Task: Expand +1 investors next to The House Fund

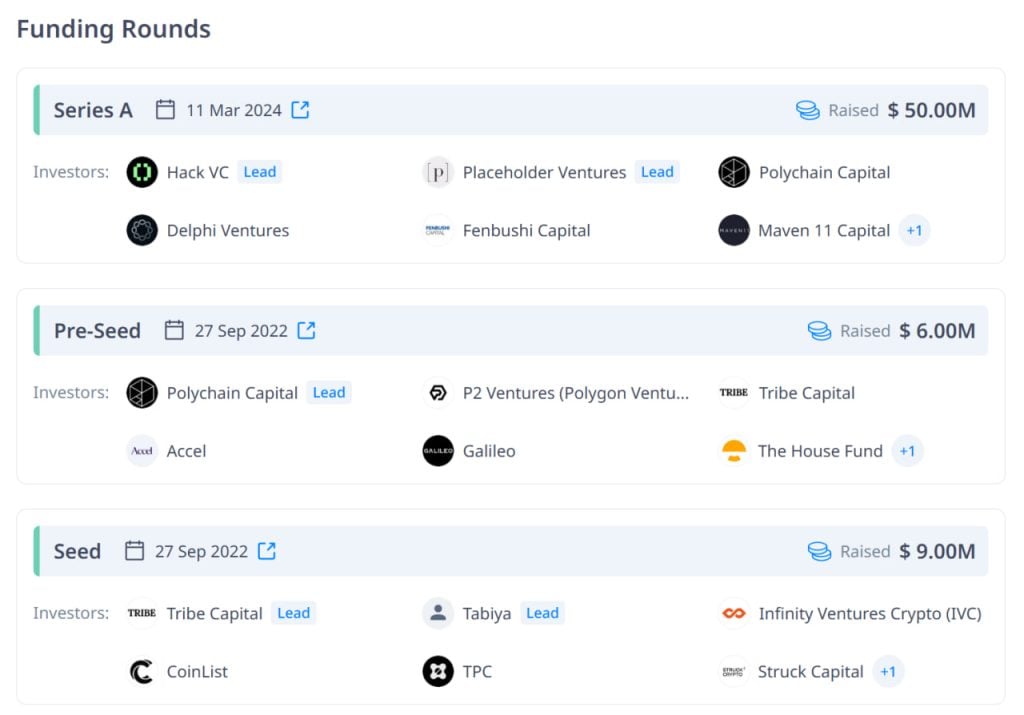Action: (907, 451)
